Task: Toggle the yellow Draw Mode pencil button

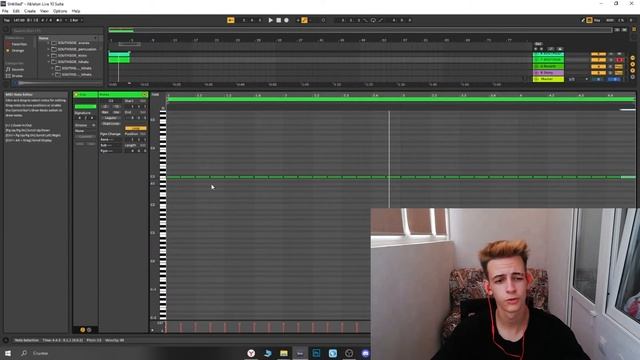Action: pos(304,20)
